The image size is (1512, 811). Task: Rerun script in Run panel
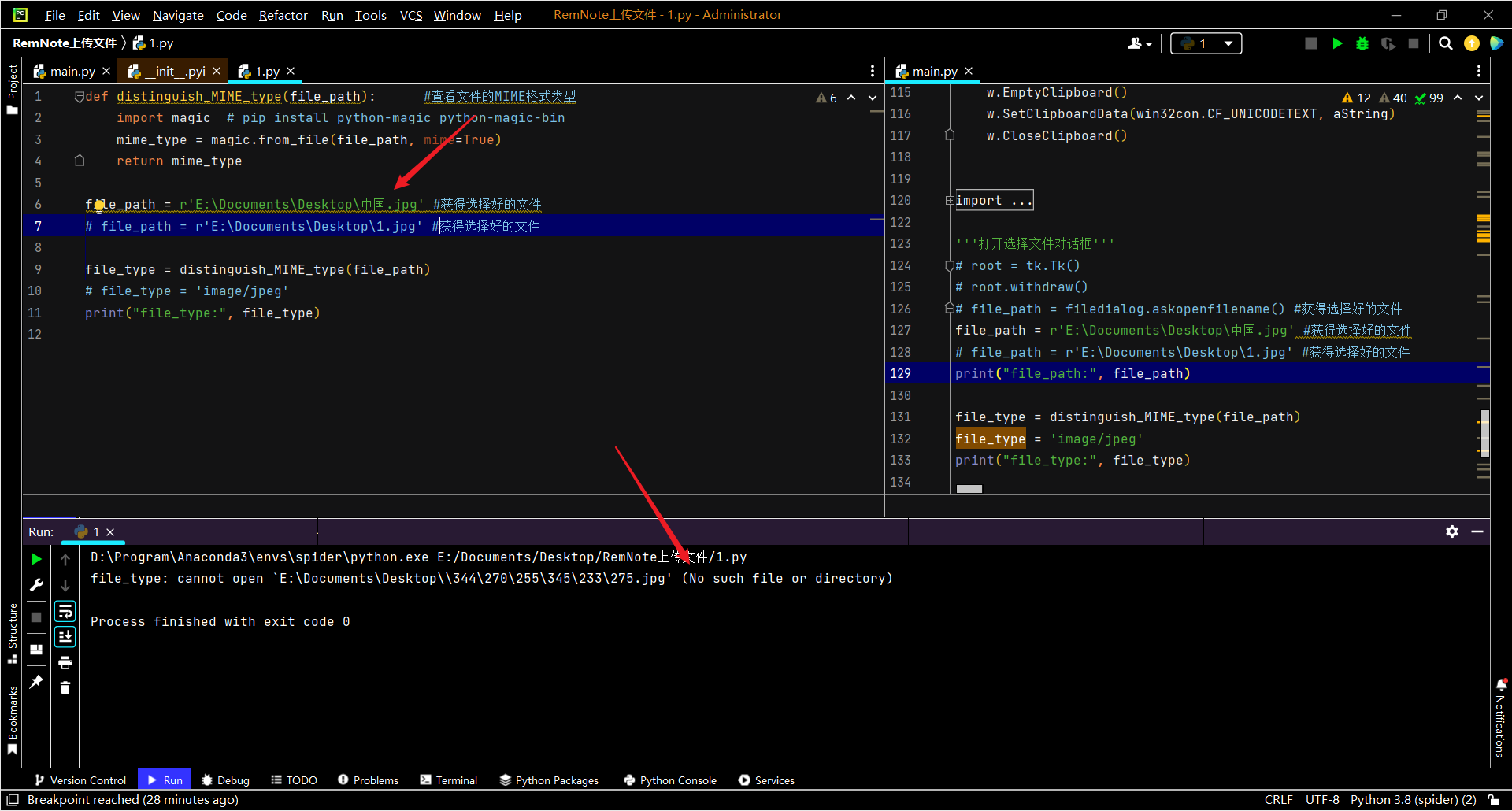pyautogui.click(x=36, y=559)
